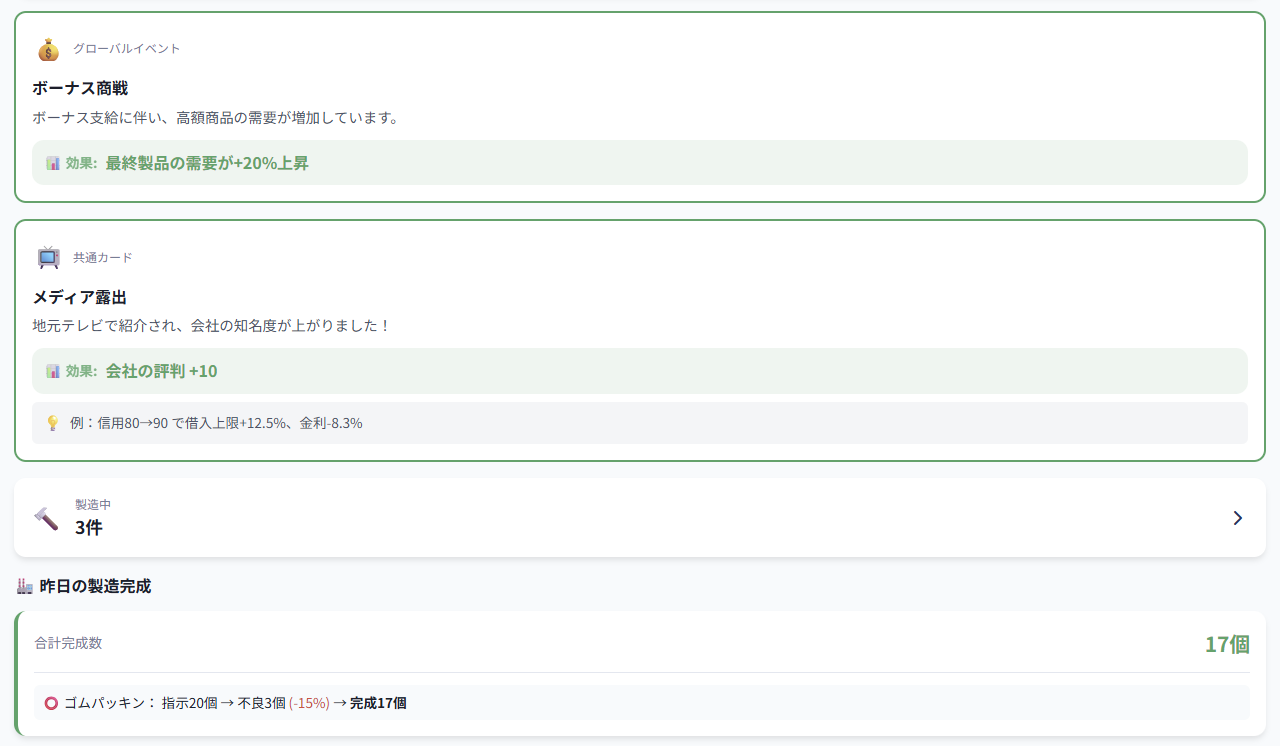Click the 共通カード category label
The height and width of the screenshot is (746, 1280).
point(102,258)
